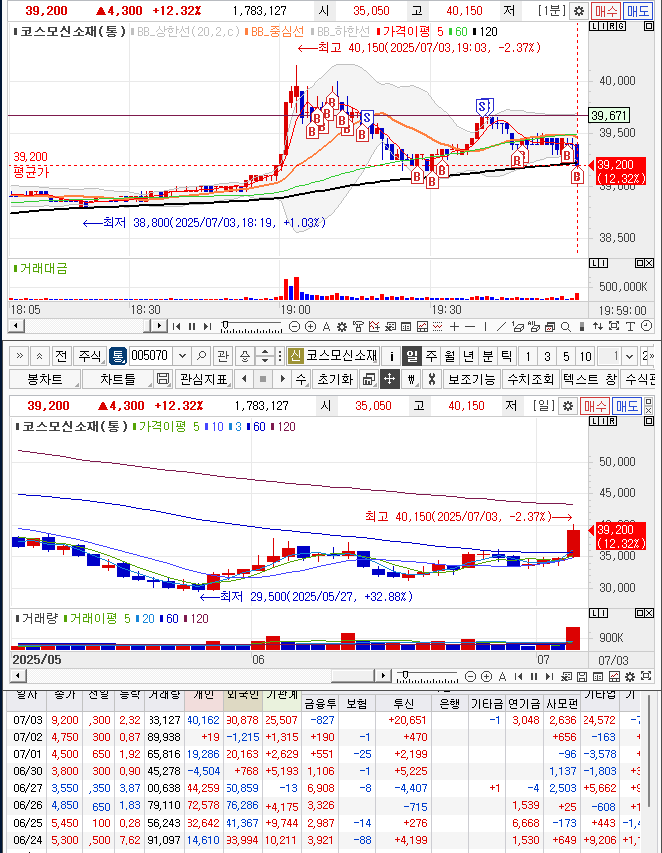Open gear settings in top chart bottom toolbar
The height and width of the screenshot is (853, 662).
[342, 326]
